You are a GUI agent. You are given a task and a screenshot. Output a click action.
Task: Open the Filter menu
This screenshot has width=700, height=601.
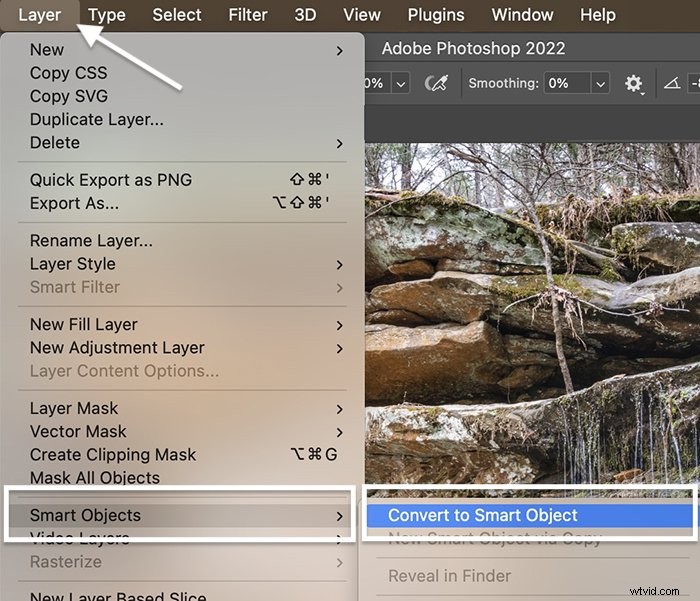tap(248, 15)
